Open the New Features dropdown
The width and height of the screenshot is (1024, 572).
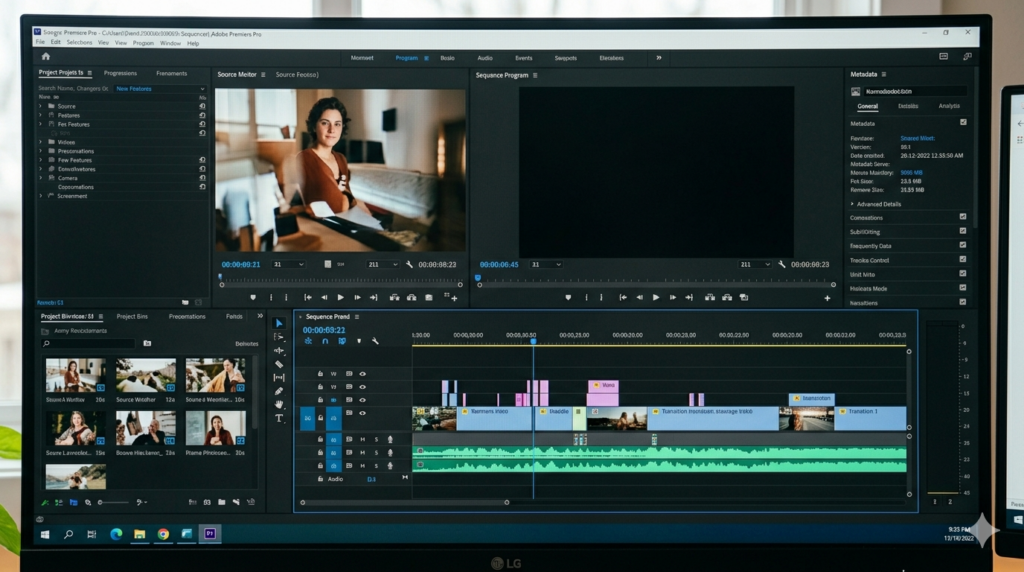(160, 89)
